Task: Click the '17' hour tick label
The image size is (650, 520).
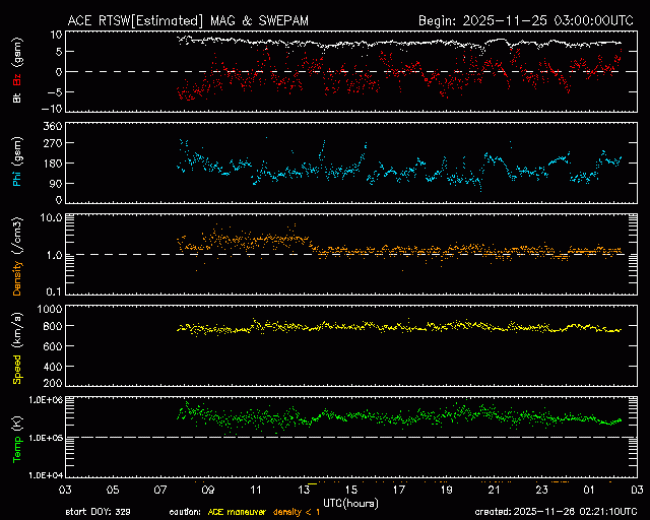Action: click(x=399, y=490)
